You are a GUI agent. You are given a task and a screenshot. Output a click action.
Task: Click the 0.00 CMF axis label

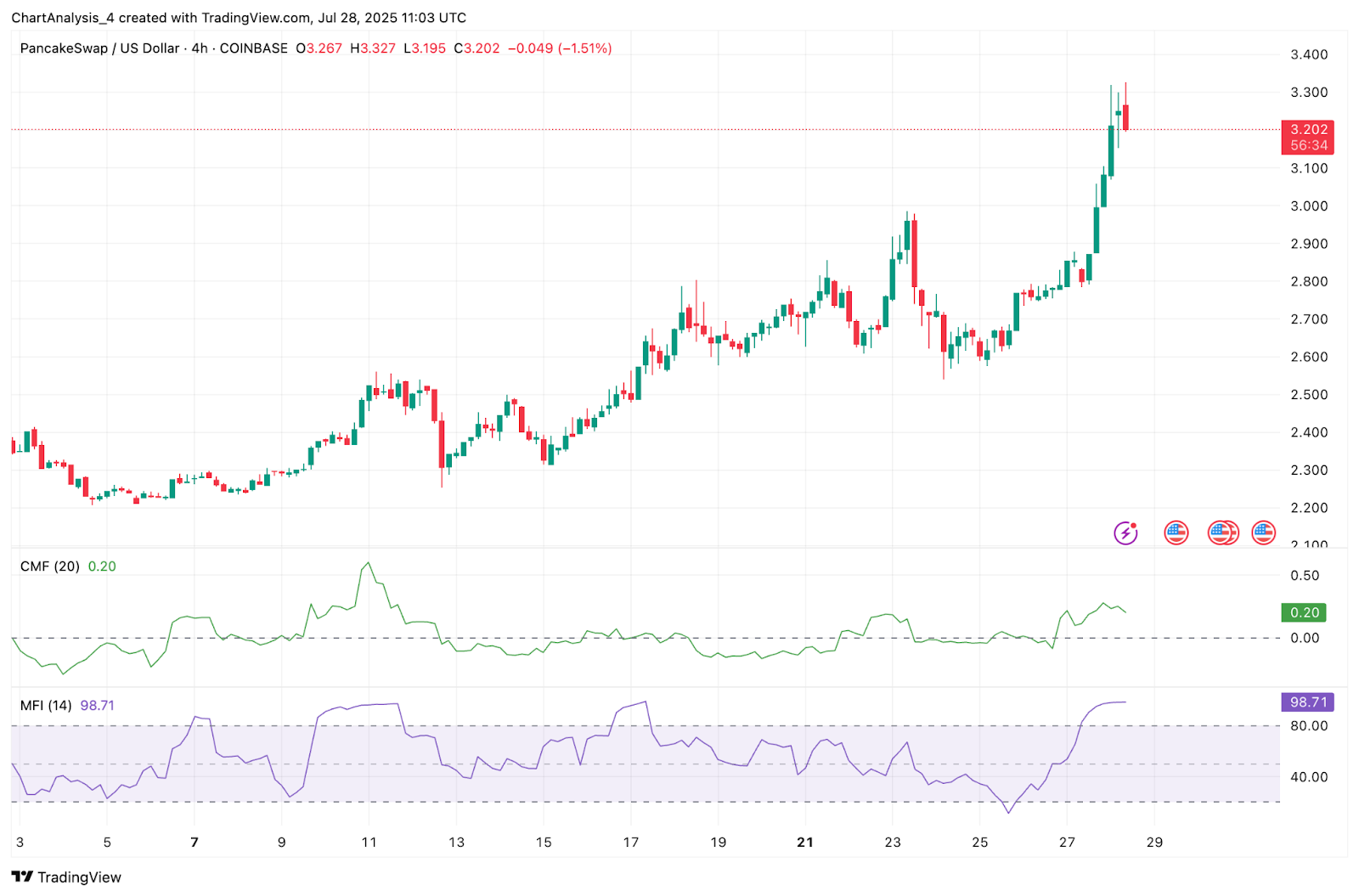[1305, 638]
